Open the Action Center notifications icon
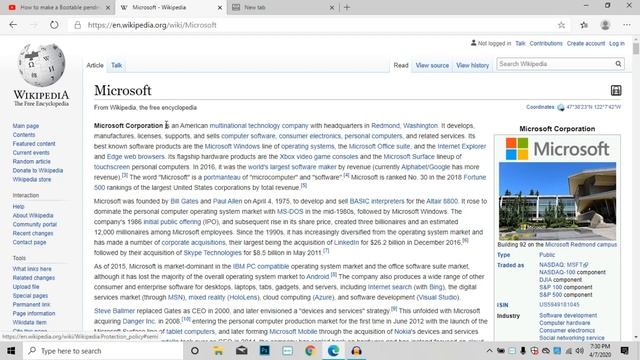This screenshot has width=640, height=360. tap(624, 351)
